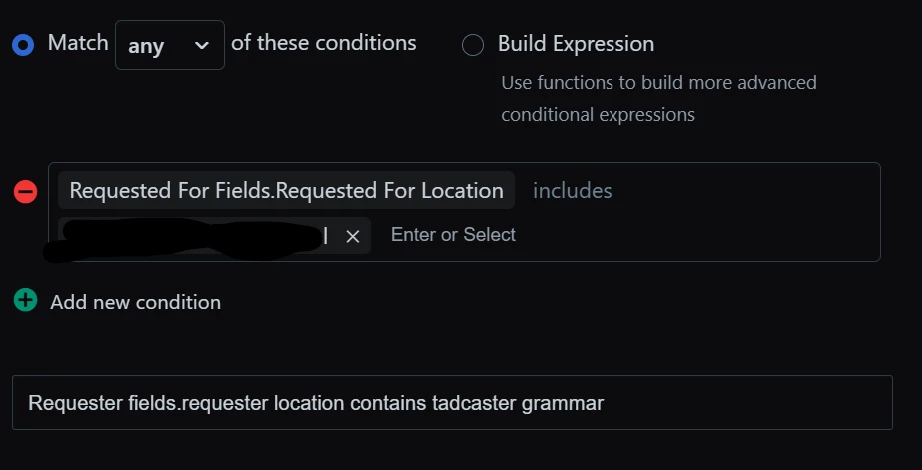
Task: Click Add new condition text
Action: [136, 302]
